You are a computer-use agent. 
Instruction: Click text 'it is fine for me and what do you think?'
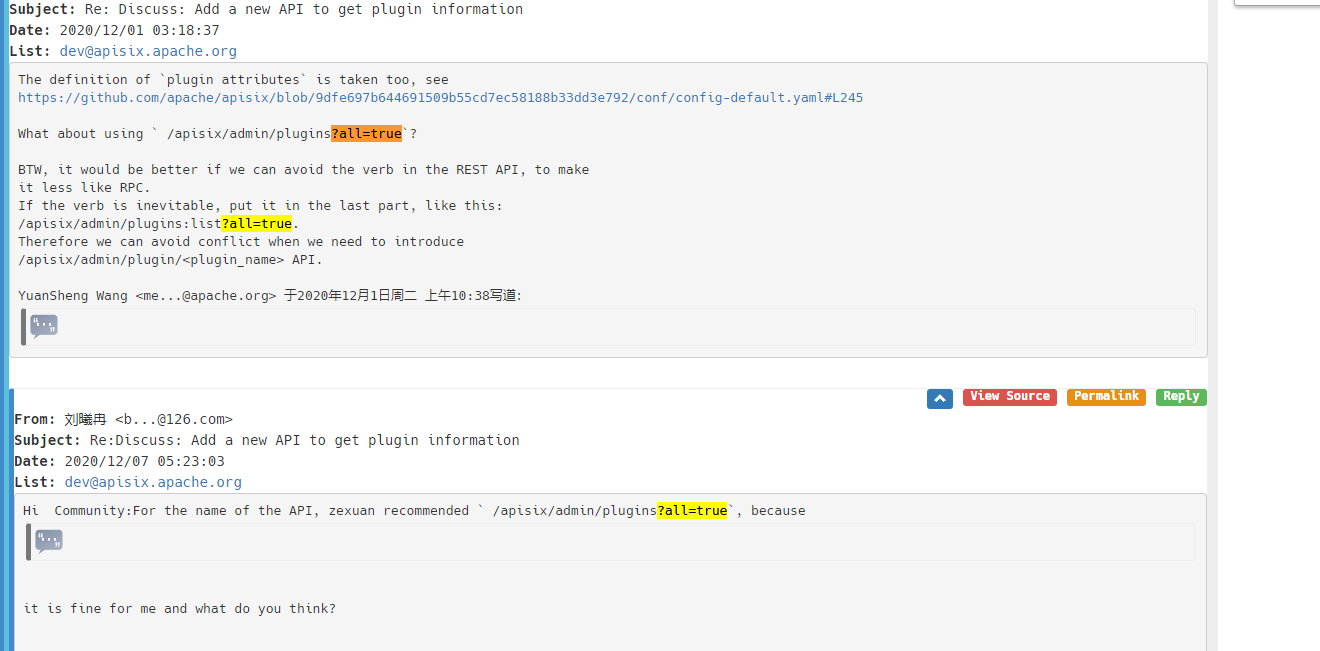coord(180,608)
